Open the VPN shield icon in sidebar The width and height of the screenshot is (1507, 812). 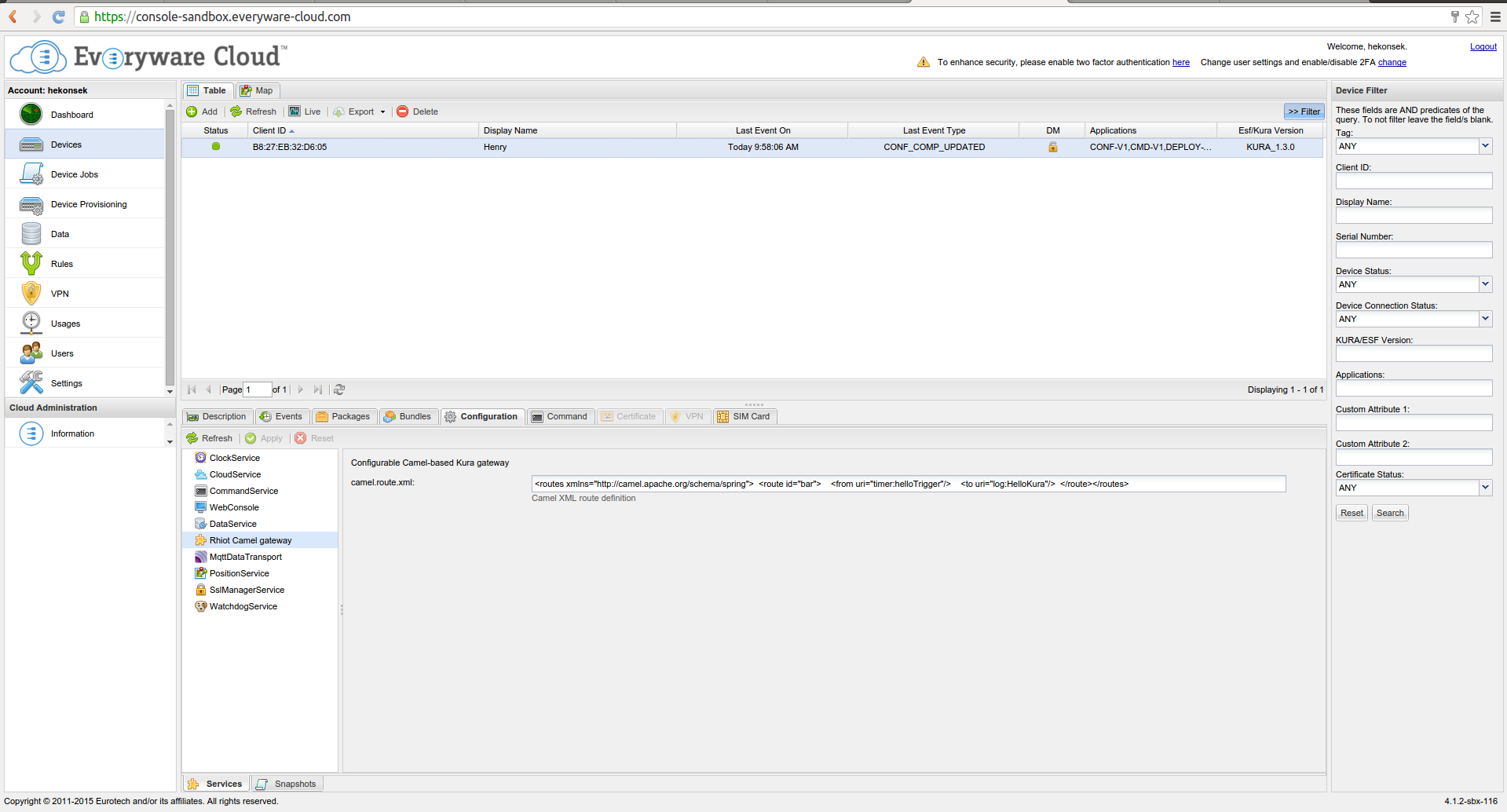click(x=31, y=294)
